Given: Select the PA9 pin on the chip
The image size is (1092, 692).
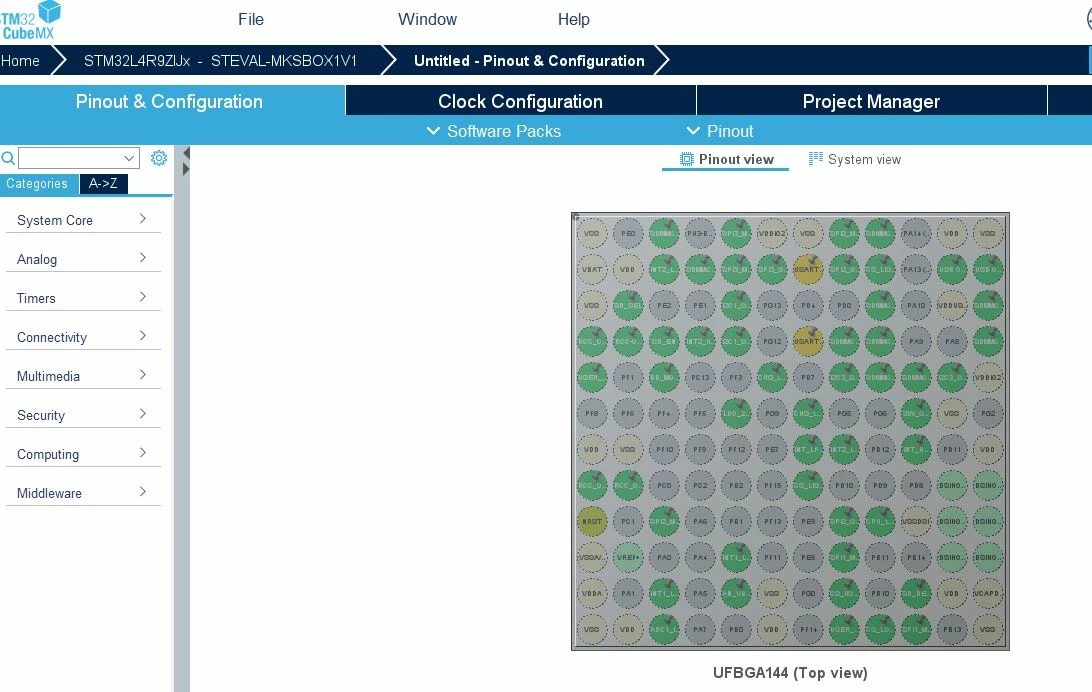Looking at the screenshot, I should click(916, 341).
